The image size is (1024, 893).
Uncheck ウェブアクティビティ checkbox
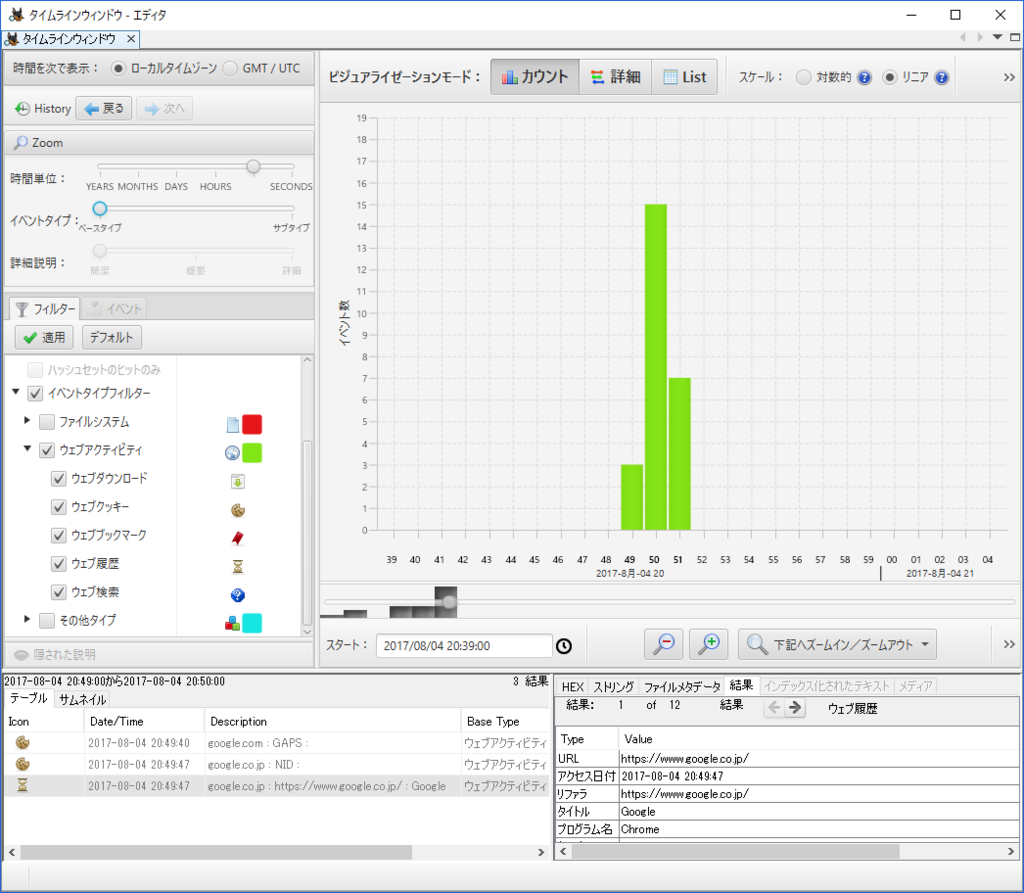[47, 450]
